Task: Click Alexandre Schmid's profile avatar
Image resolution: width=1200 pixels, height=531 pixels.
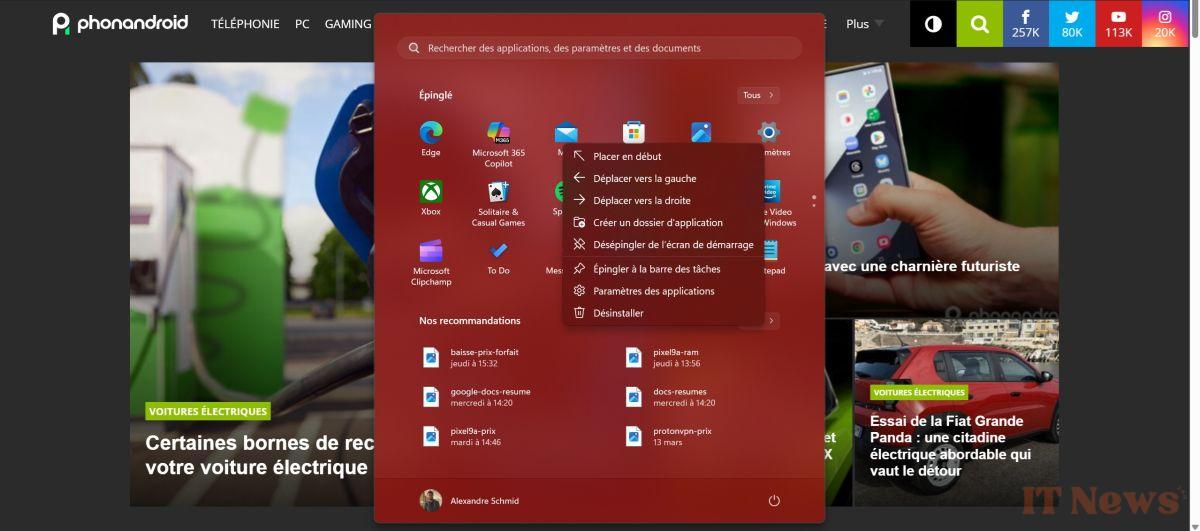Action: [431, 500]
